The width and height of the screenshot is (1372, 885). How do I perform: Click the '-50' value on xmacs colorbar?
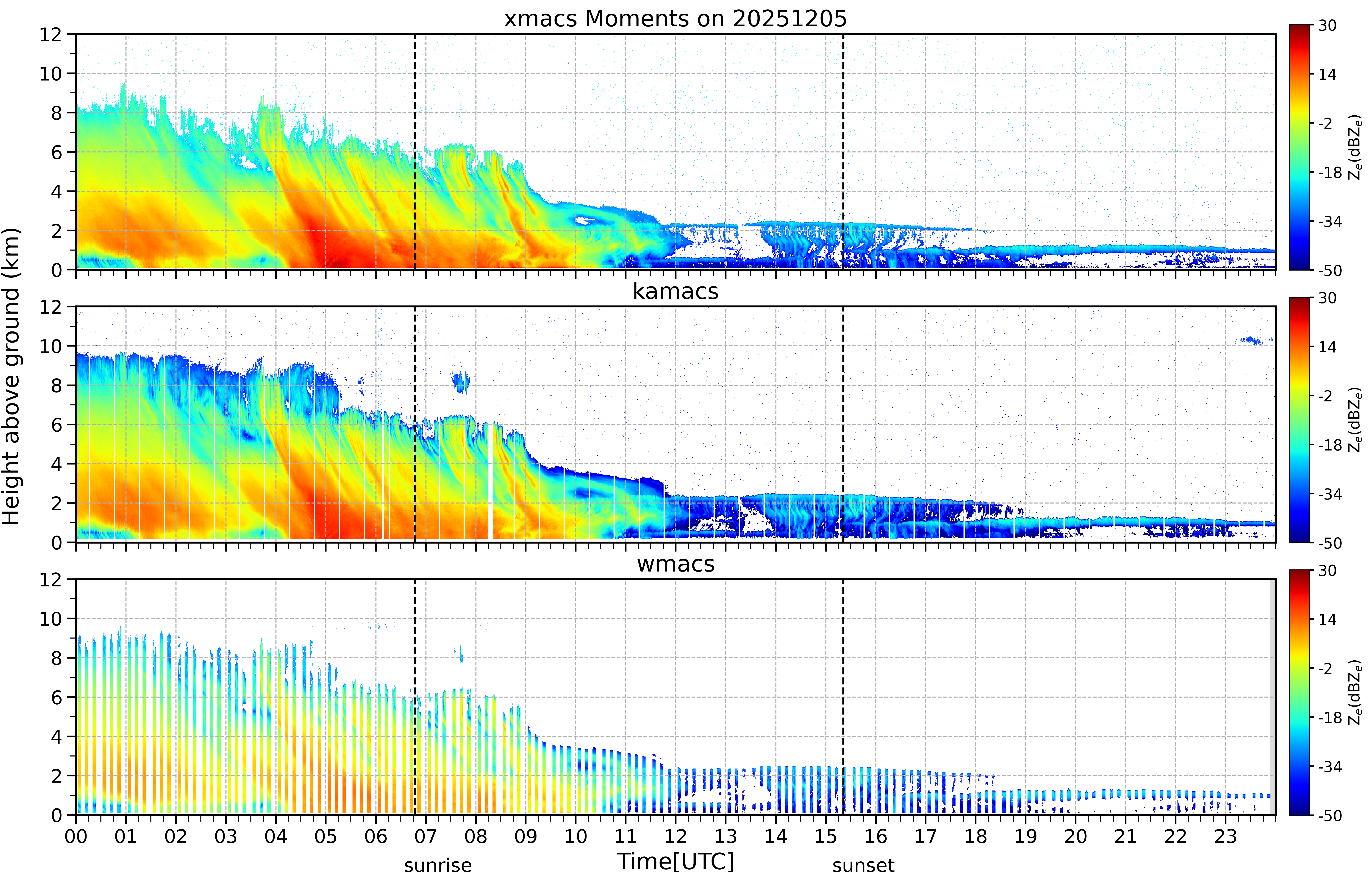pyautogui.click(x=1330, y=271)
